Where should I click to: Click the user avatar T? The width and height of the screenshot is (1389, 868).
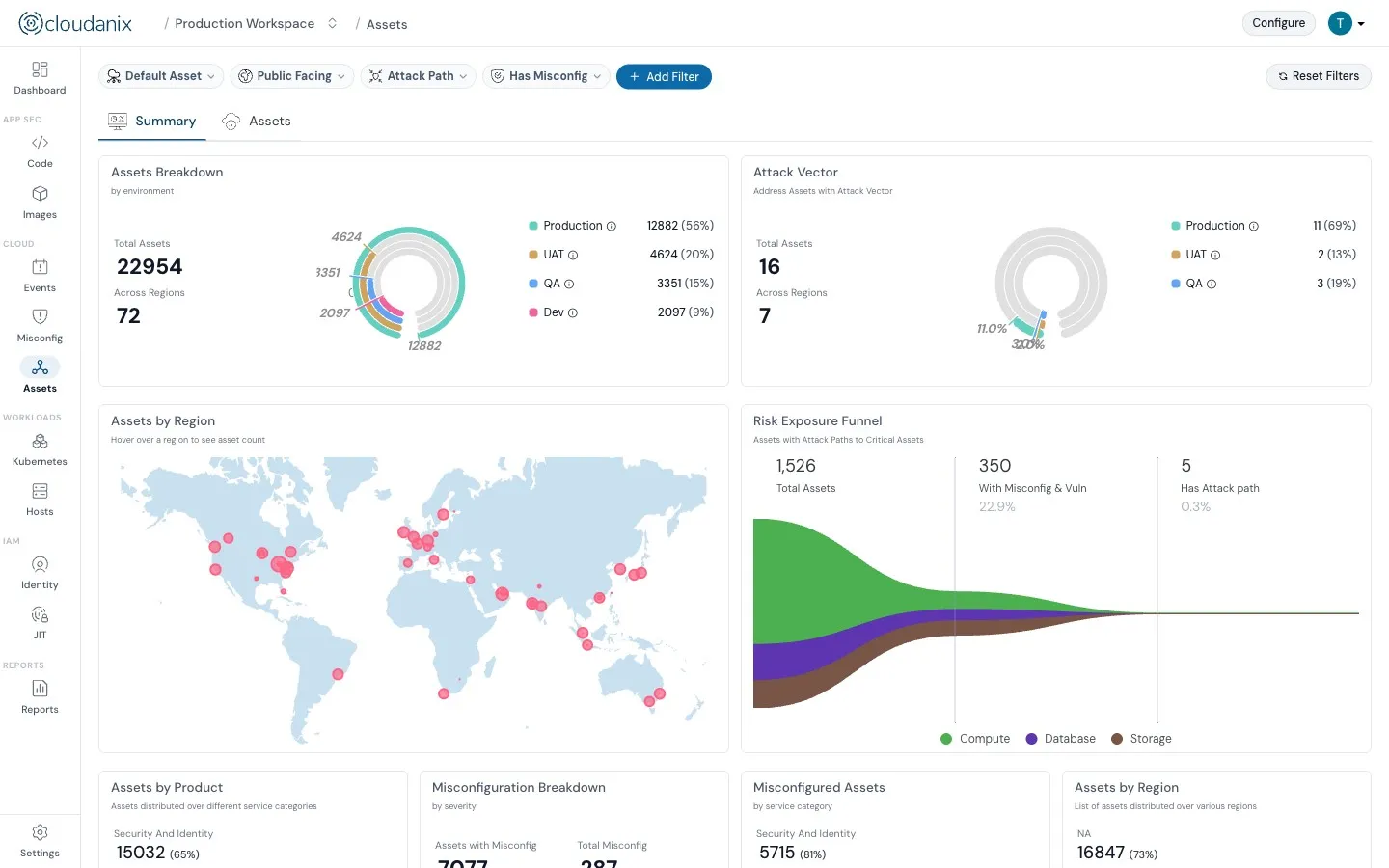tap(1340, 23)
